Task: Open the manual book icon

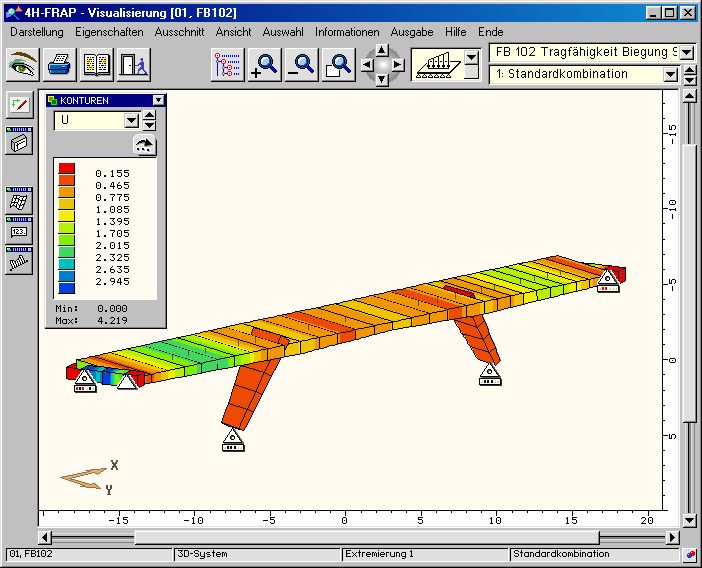Action: (96, 65)
